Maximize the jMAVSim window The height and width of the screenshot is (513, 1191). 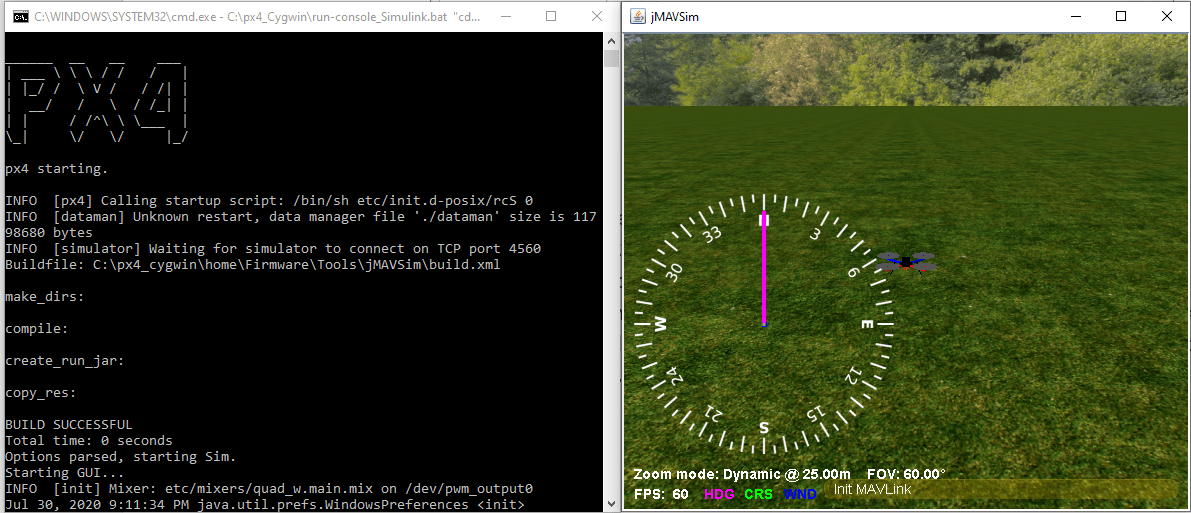(x=1121, y=17)
